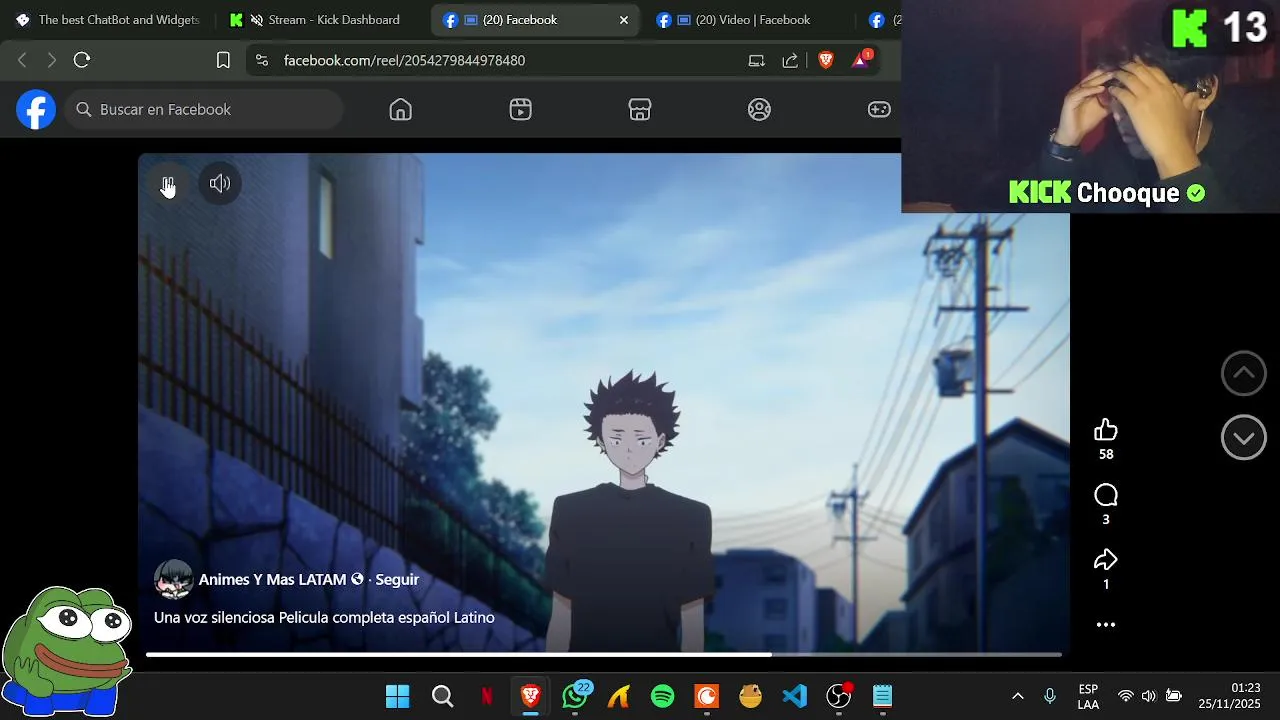The image size is (1280, 720).
Task: Open Facebook Marketplace store icon
Action: (640, 110)
